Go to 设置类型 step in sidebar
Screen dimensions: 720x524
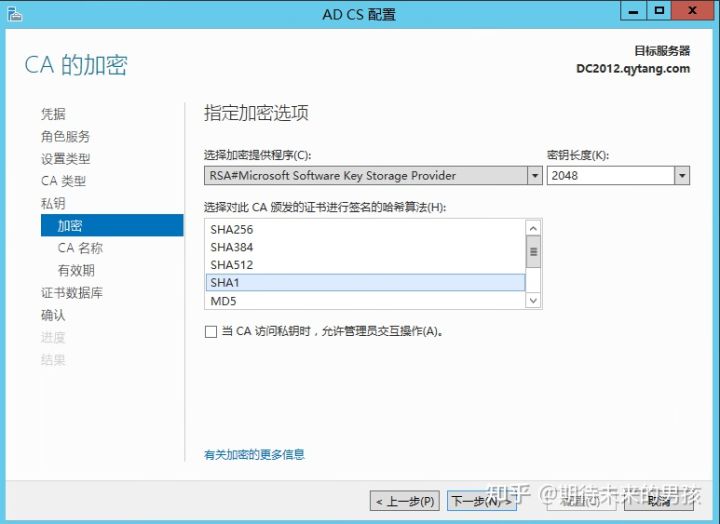(65, 158)
